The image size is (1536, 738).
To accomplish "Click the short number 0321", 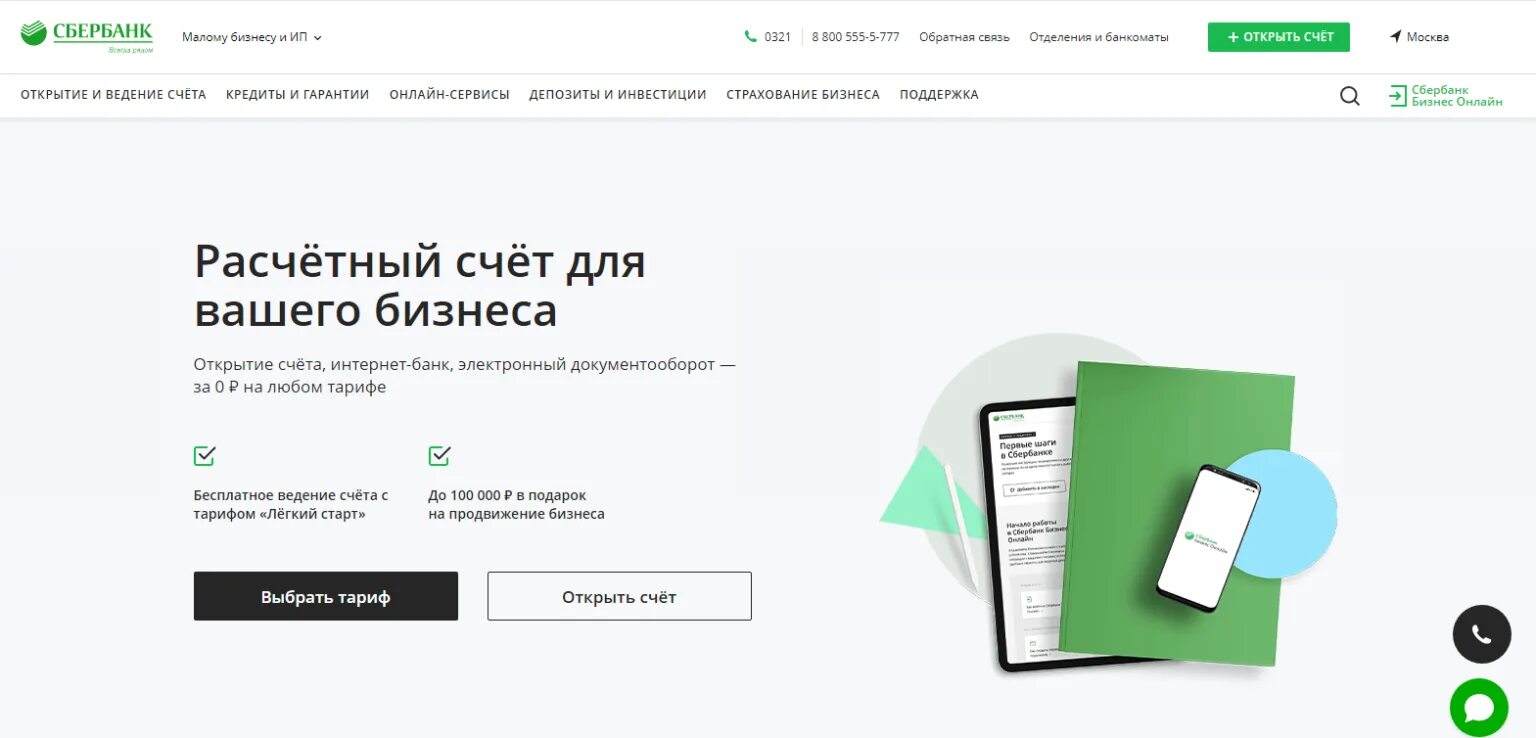I will tap(777, 37).
